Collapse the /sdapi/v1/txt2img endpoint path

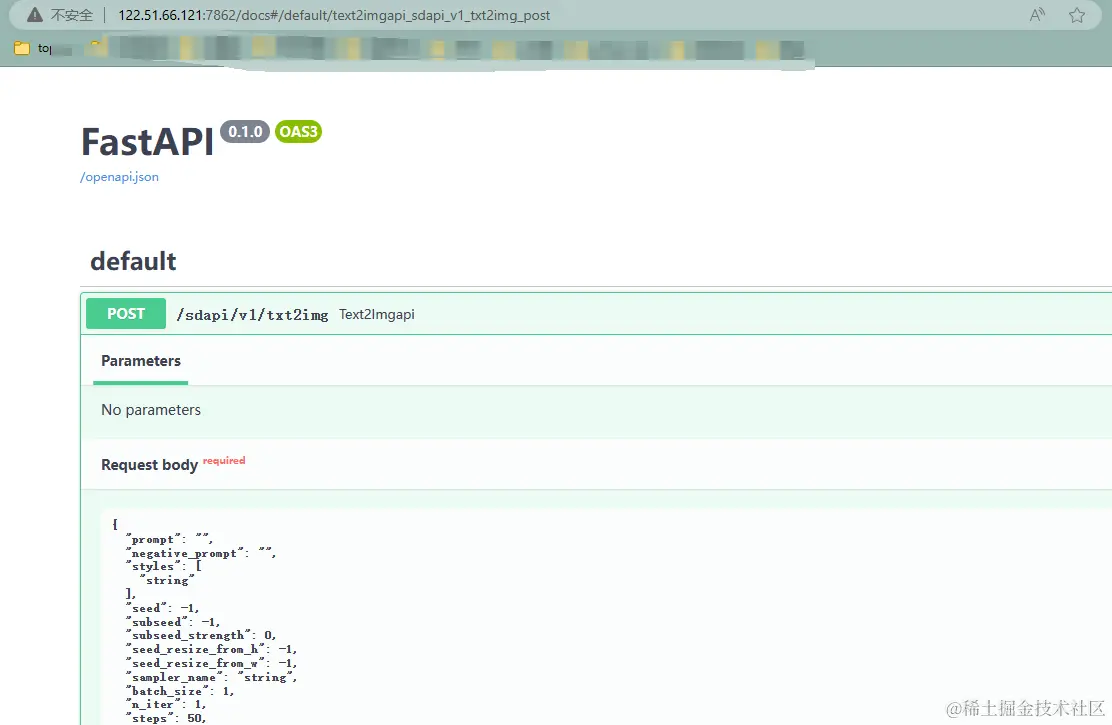[x=252, y=314]
